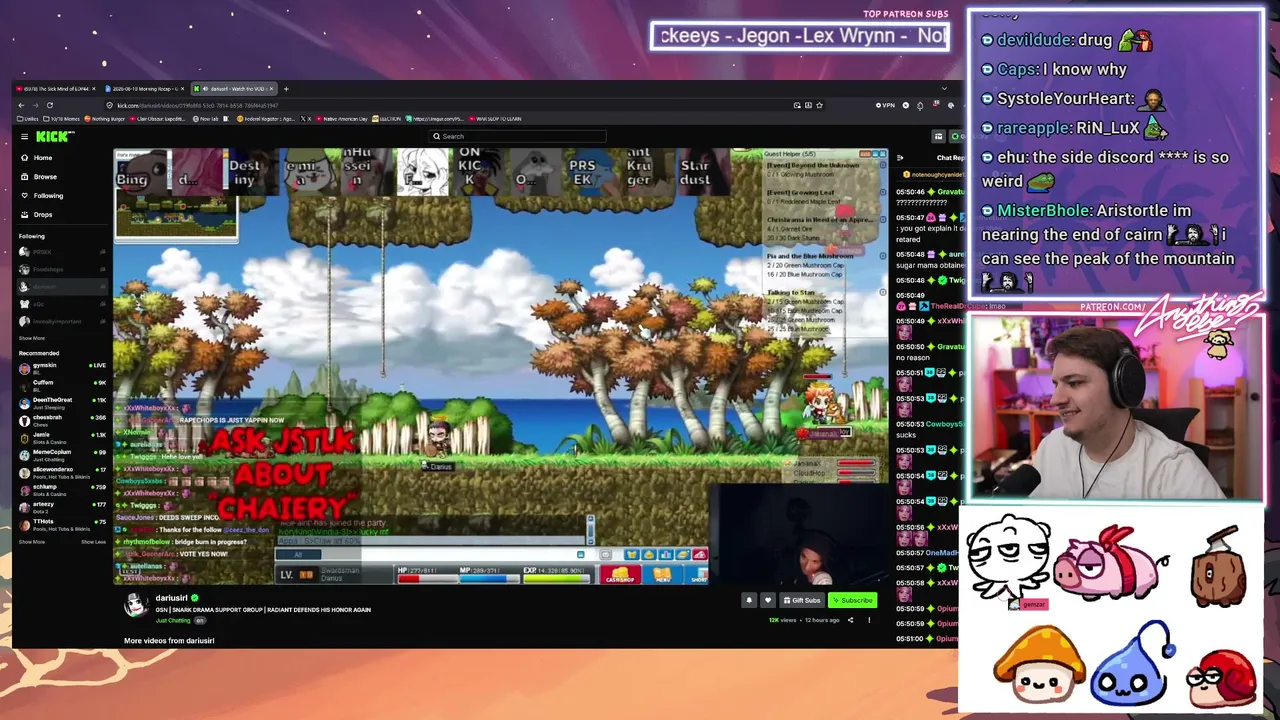The image size is (1280, 720).
Task: Click the VPN indicator in the browser toolbar
Action: (885, 105)
